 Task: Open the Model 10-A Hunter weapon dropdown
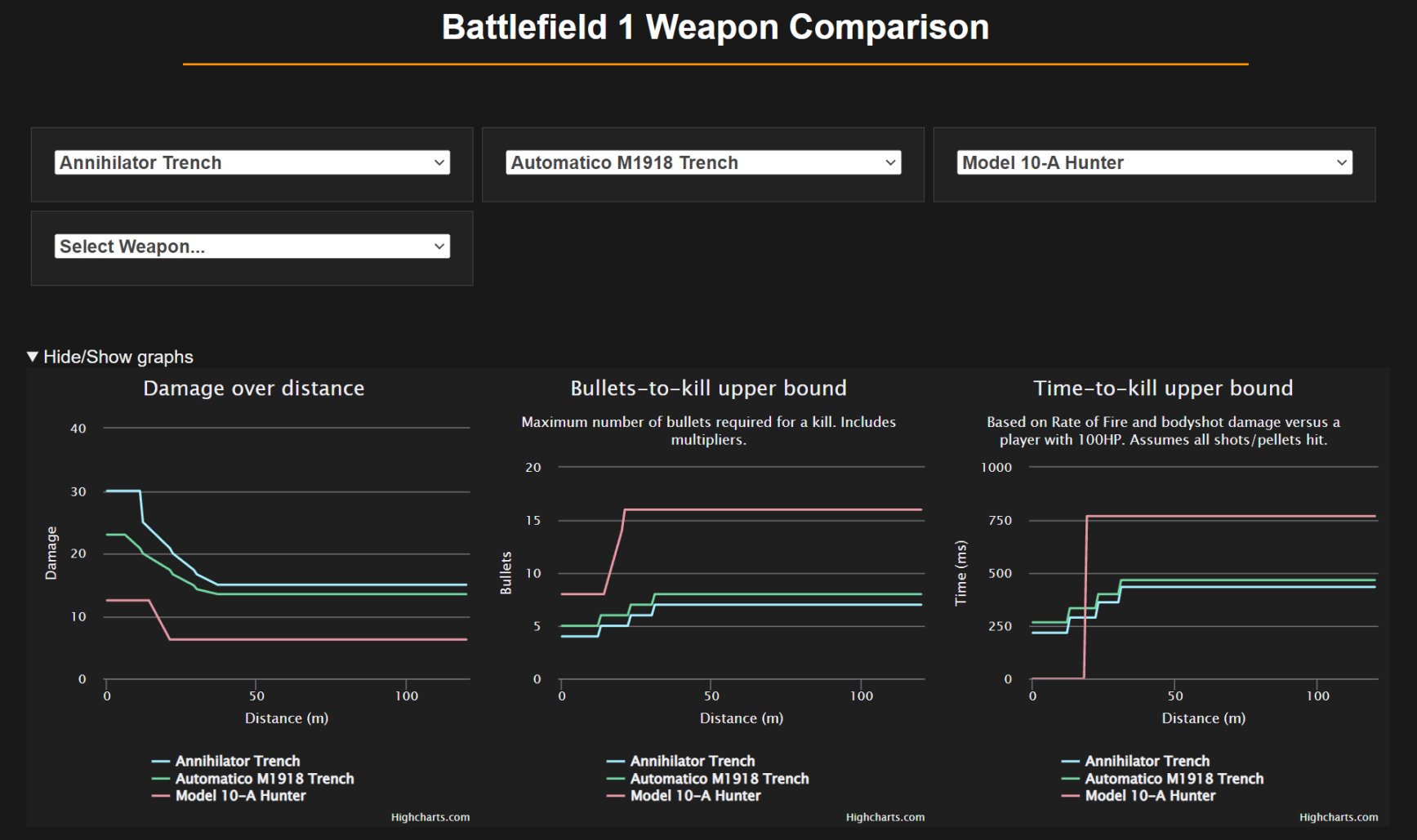click(x=1154, y=162)
